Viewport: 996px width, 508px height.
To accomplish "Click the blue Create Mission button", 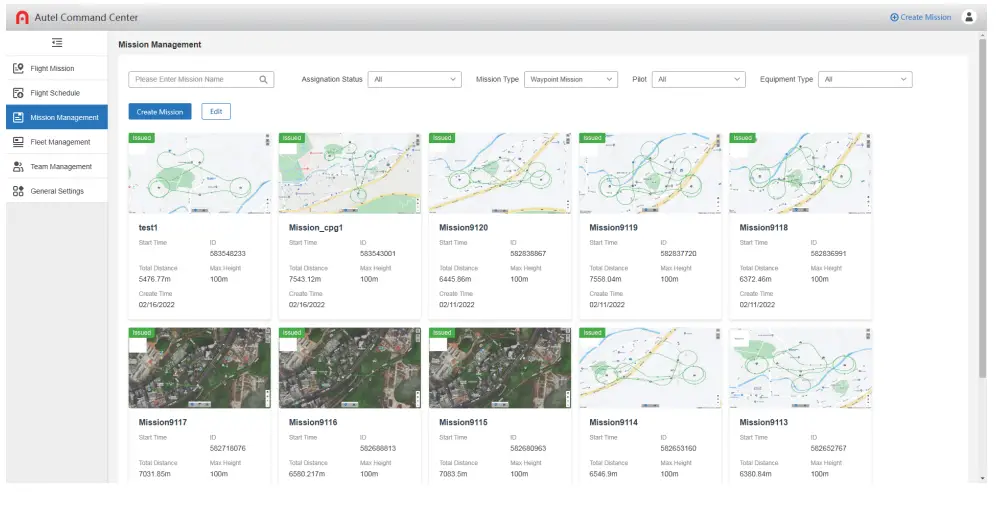I will click(x=159, y=112).
